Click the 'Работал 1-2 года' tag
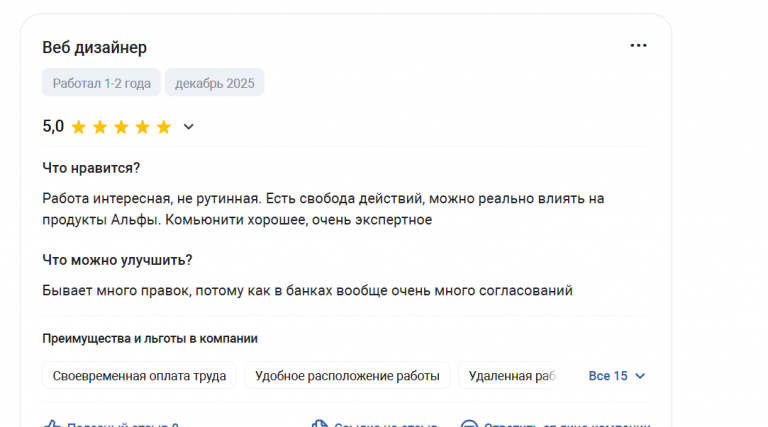This screenshot has width=768, height=427. coord(101,83)
